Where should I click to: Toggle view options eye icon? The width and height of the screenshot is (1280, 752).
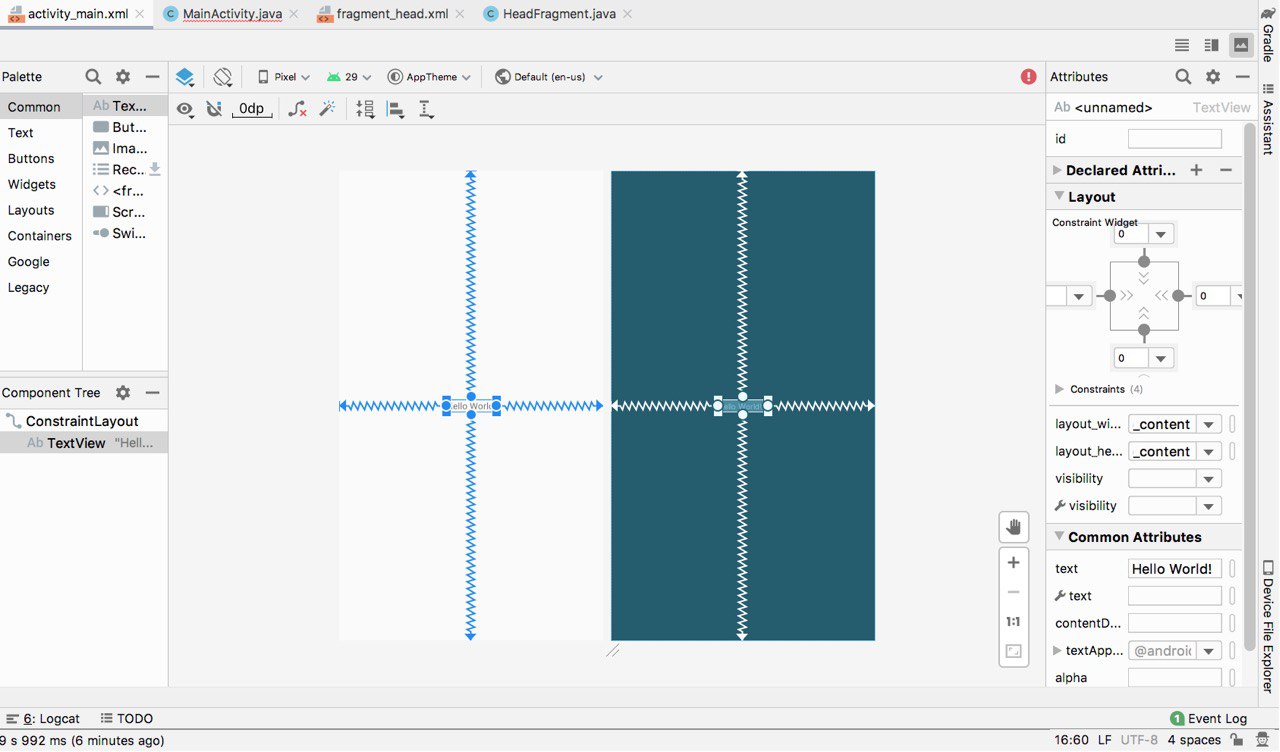pos(185,109)
